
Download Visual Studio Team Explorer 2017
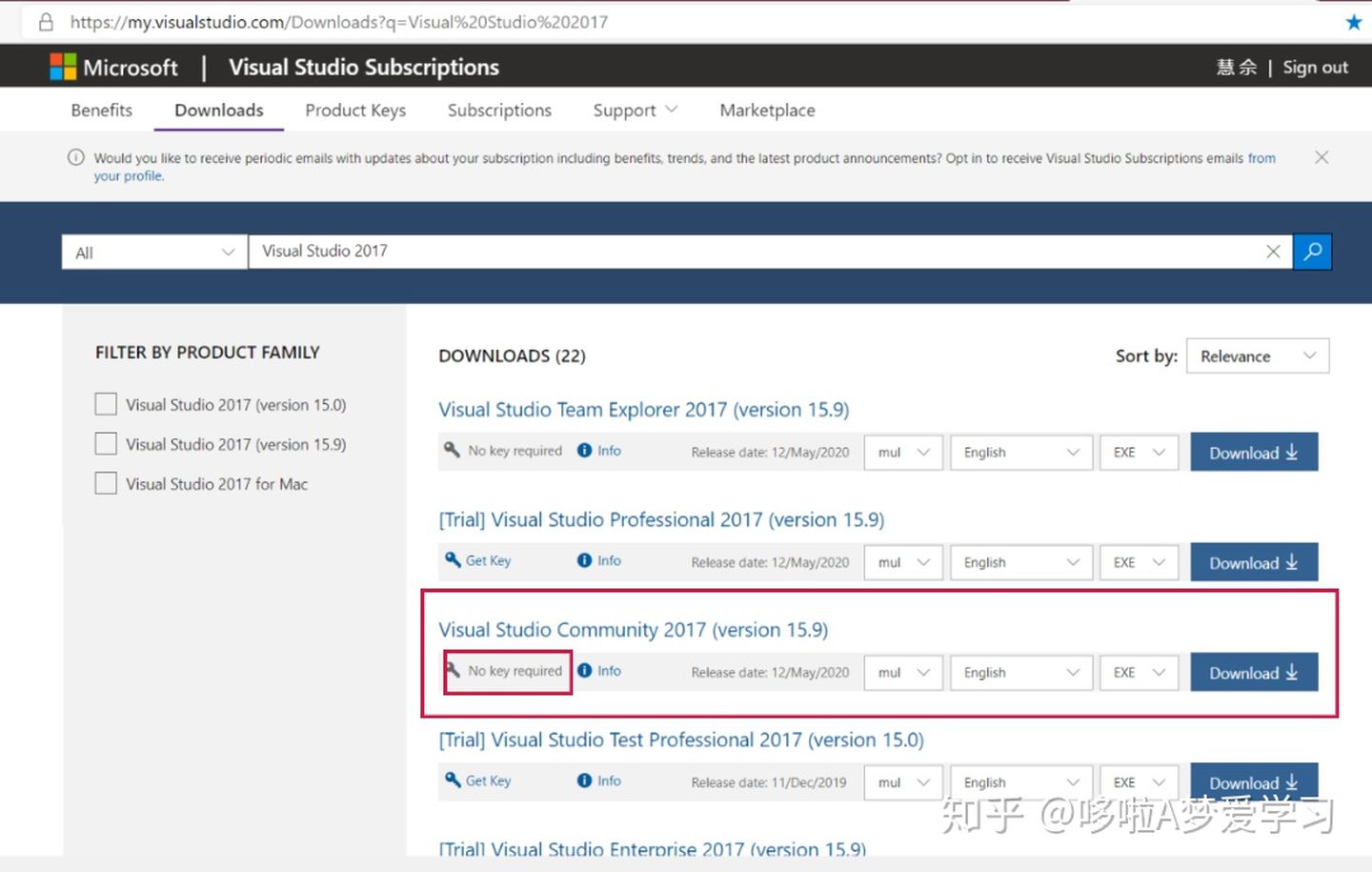1254,453
